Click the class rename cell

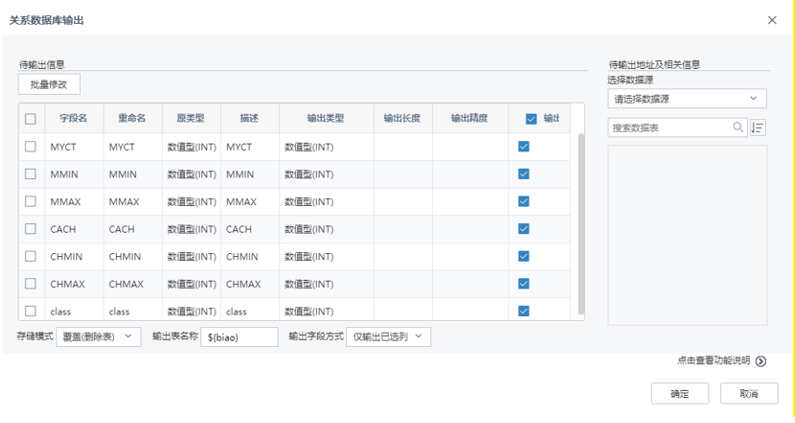(133, 311)
